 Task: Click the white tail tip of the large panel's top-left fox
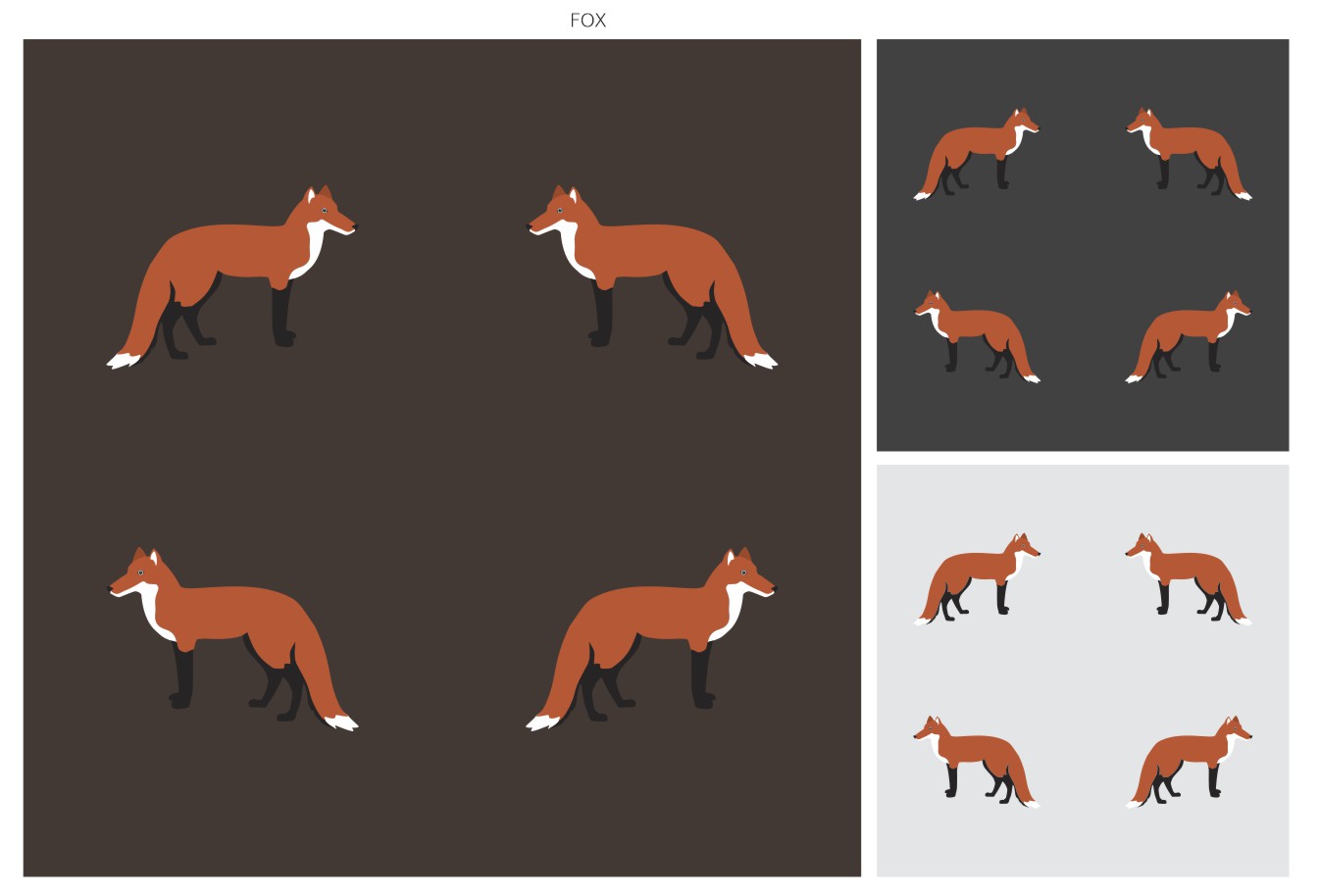click(x=123, y=361)
